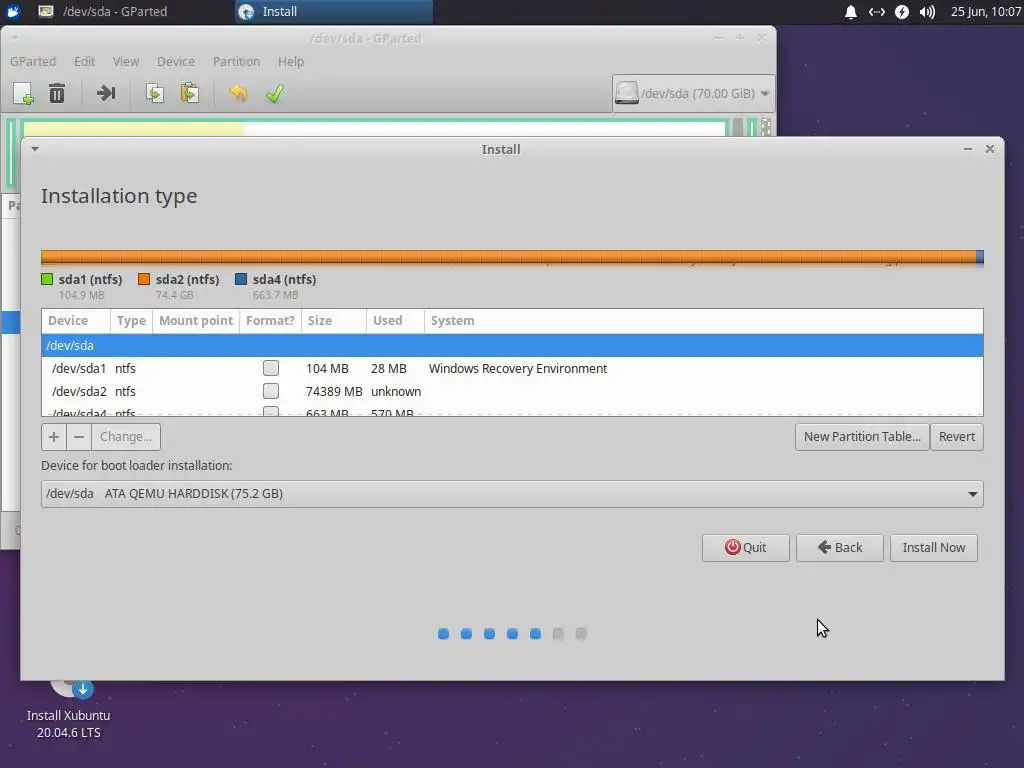
Task: Toggle Format checkbox for /dev/sda2
Action: [271, 391]
